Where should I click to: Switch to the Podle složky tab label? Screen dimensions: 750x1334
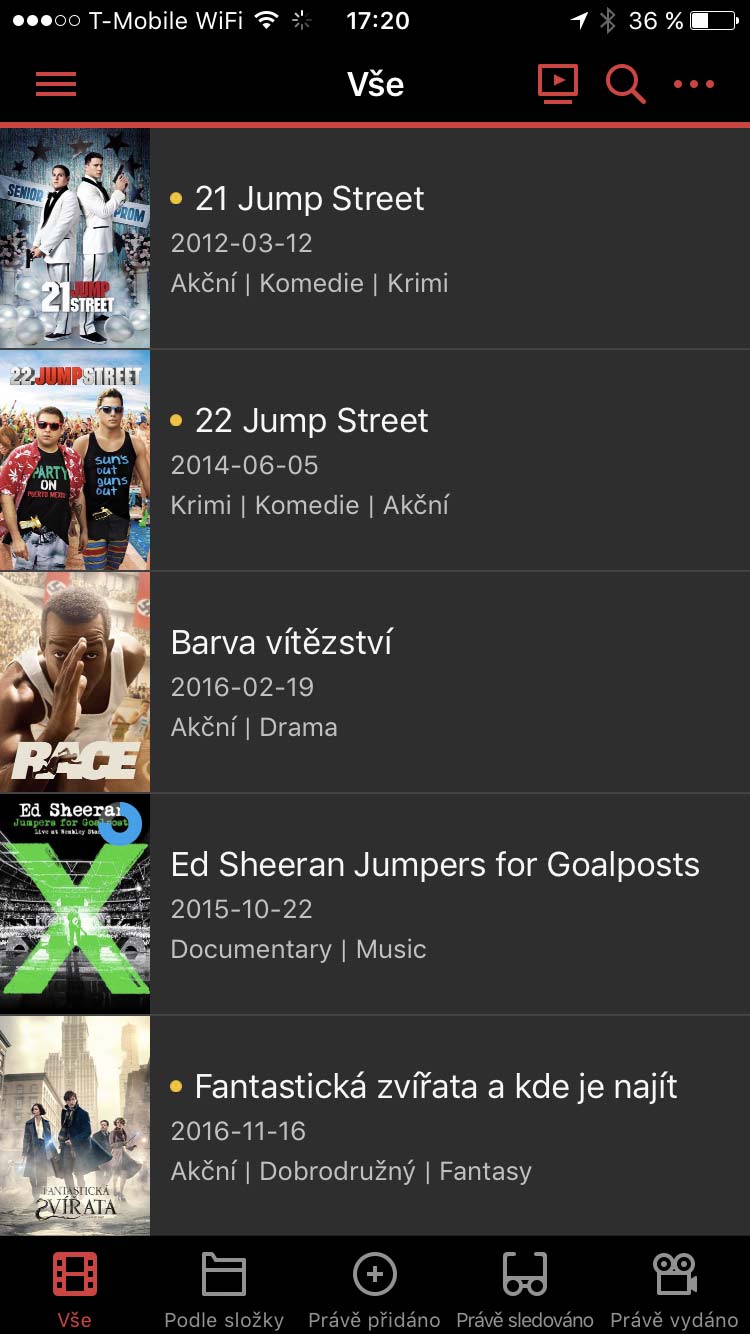click(x=224, y=1320)
